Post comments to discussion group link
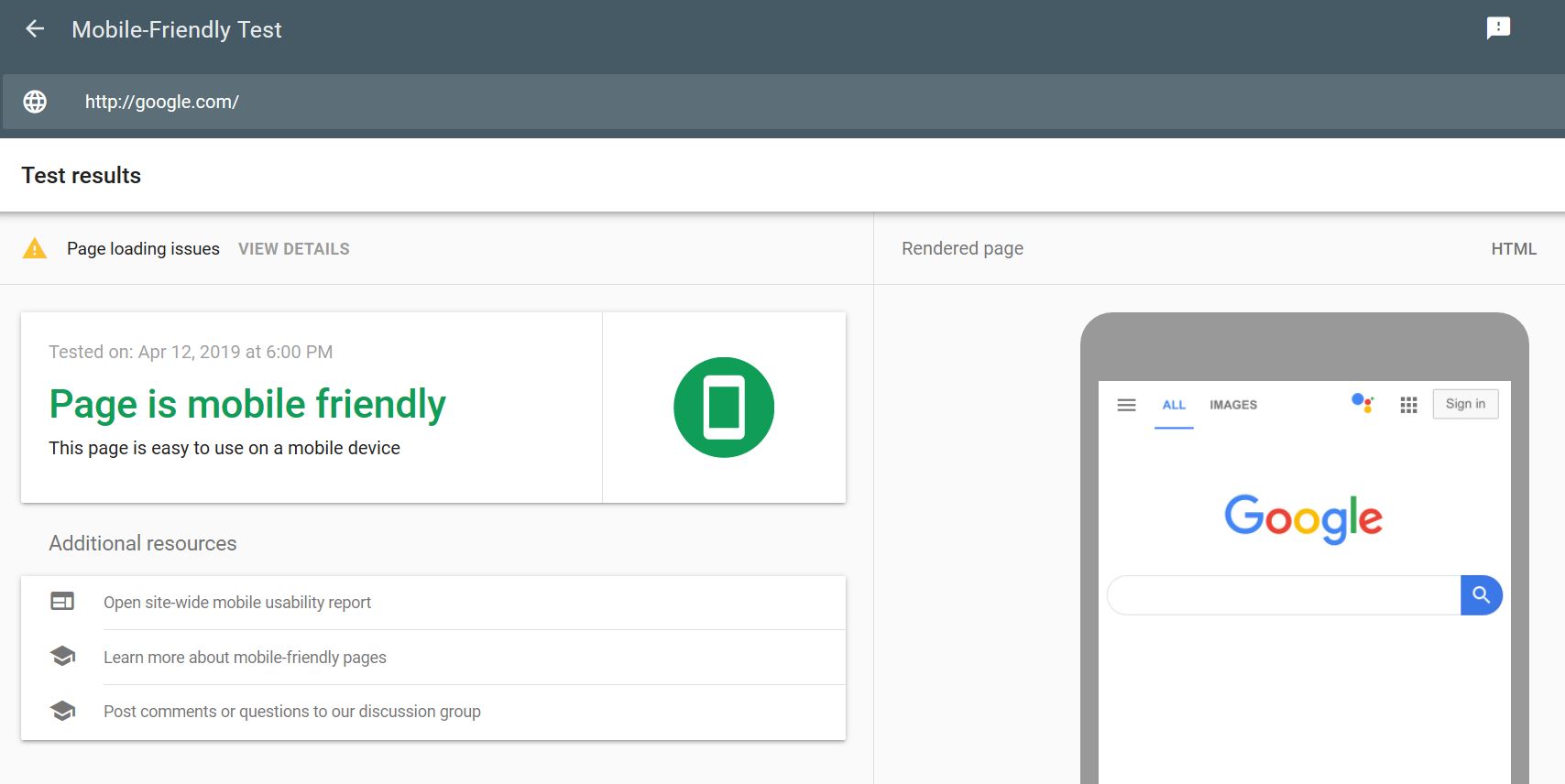1565x784 pixels. coord(292,712)
